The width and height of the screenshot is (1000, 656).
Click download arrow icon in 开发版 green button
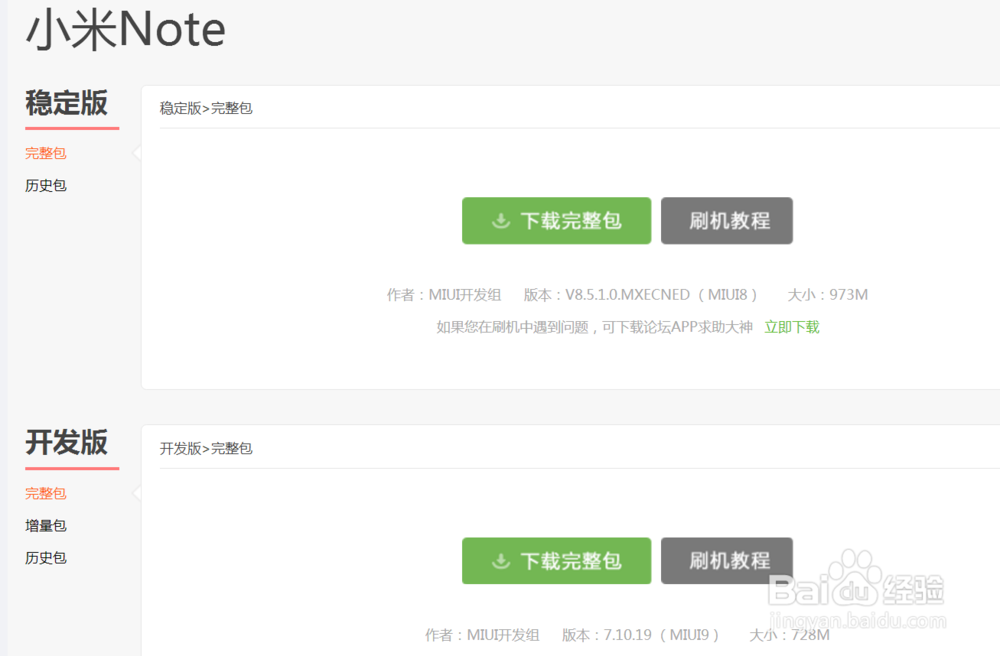coord(501,561)
